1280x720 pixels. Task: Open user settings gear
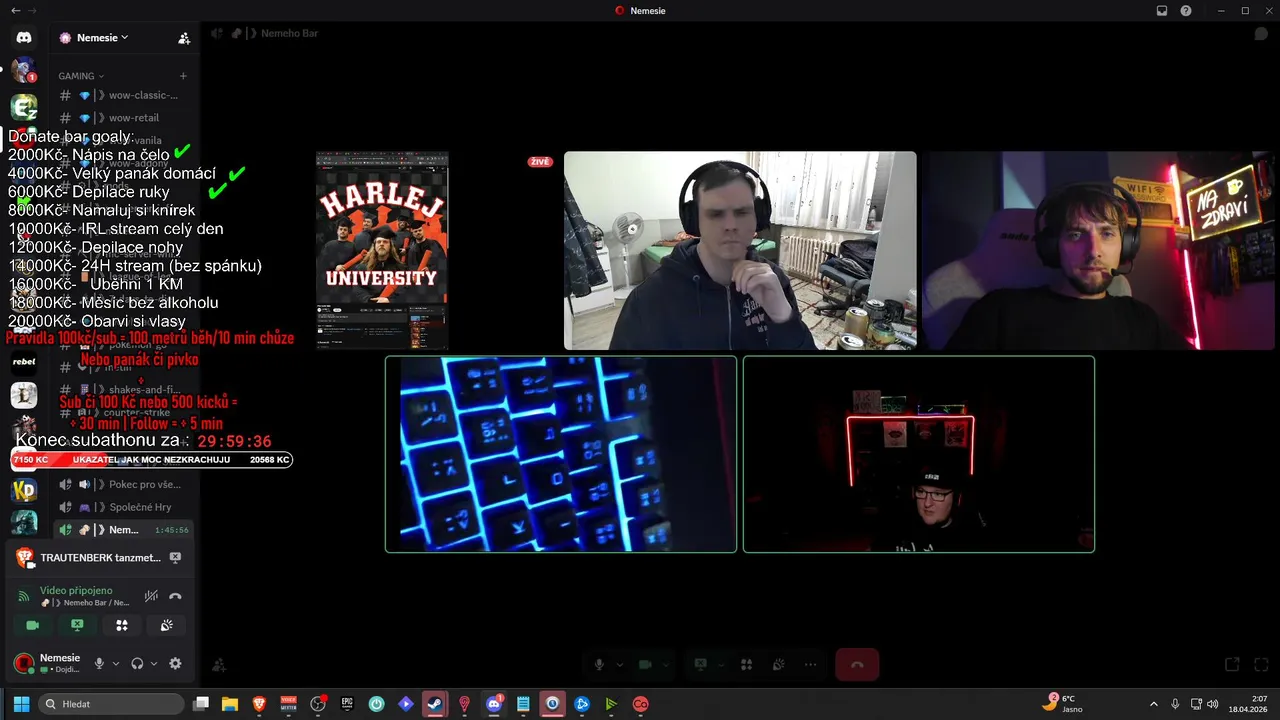point(175,663)
